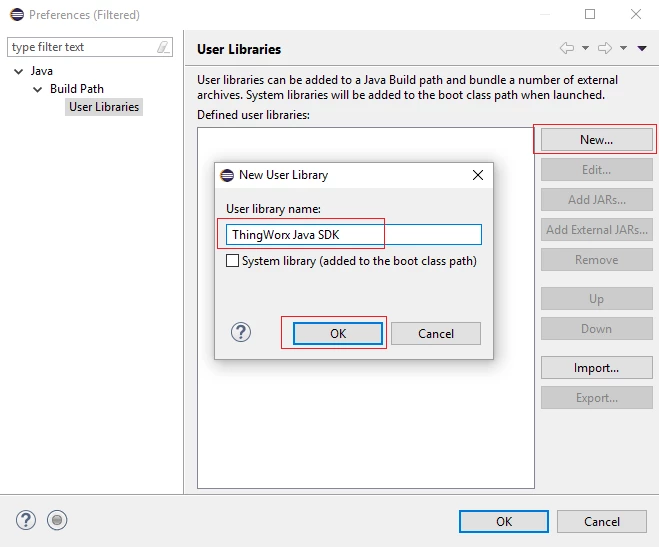This screenshot has height=547, width=659.
Task: Close the Preferences window
Action: pyautogui.click(x=636, y=14)
